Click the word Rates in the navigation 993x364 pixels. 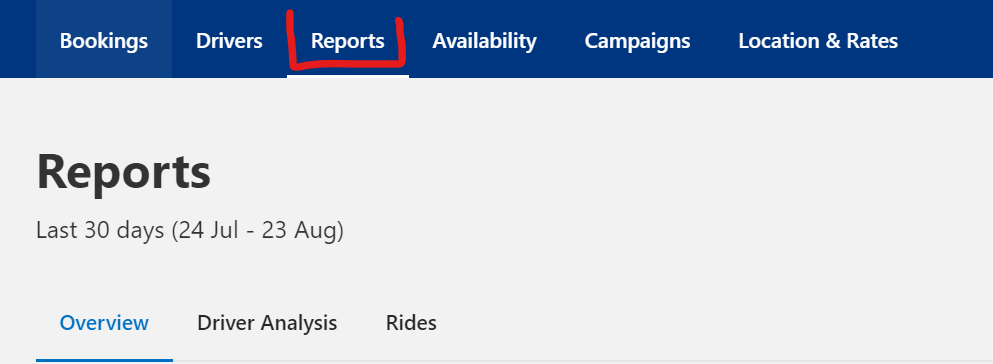point(868,41)
